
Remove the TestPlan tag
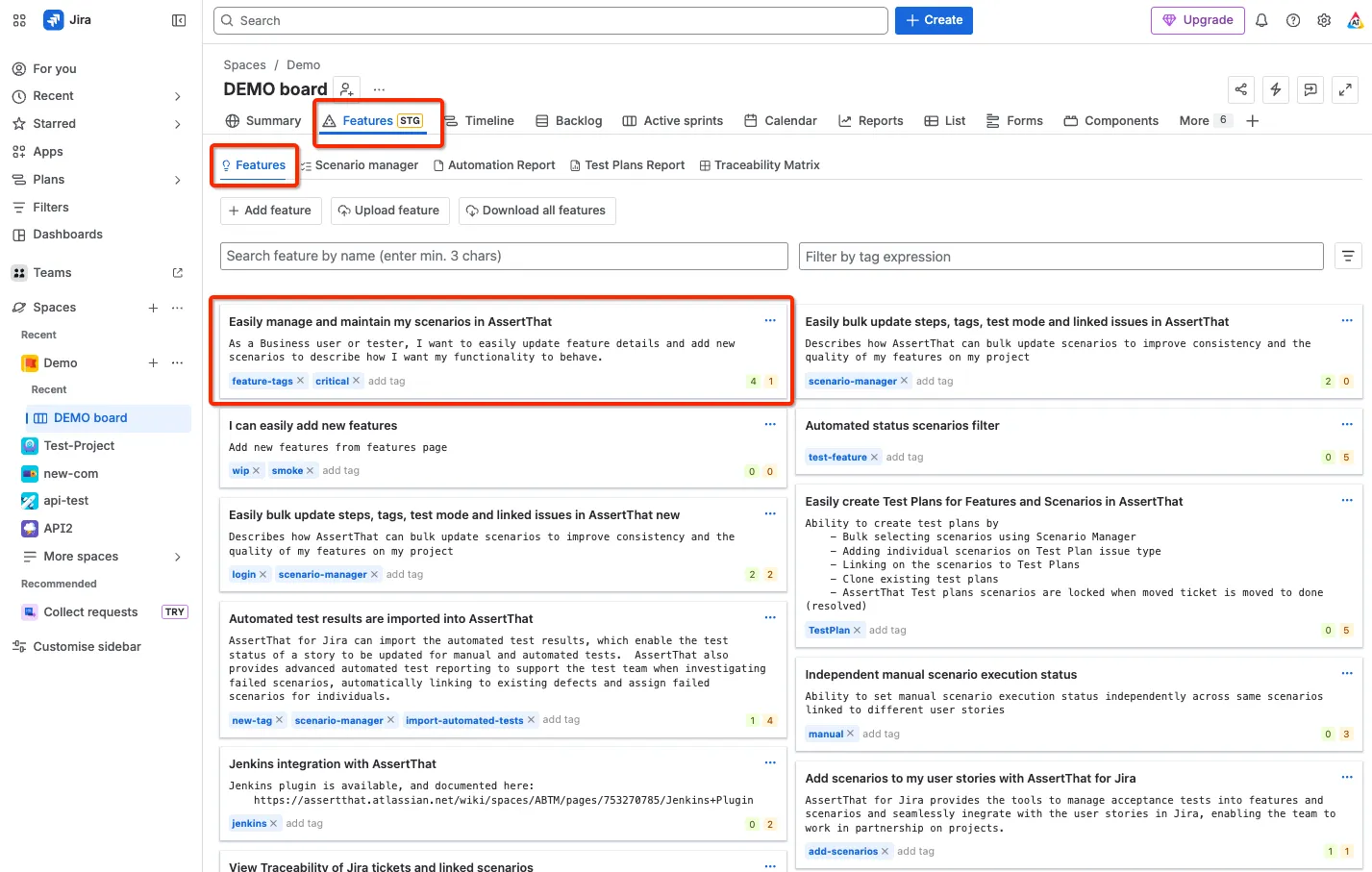tap(857, 630)
